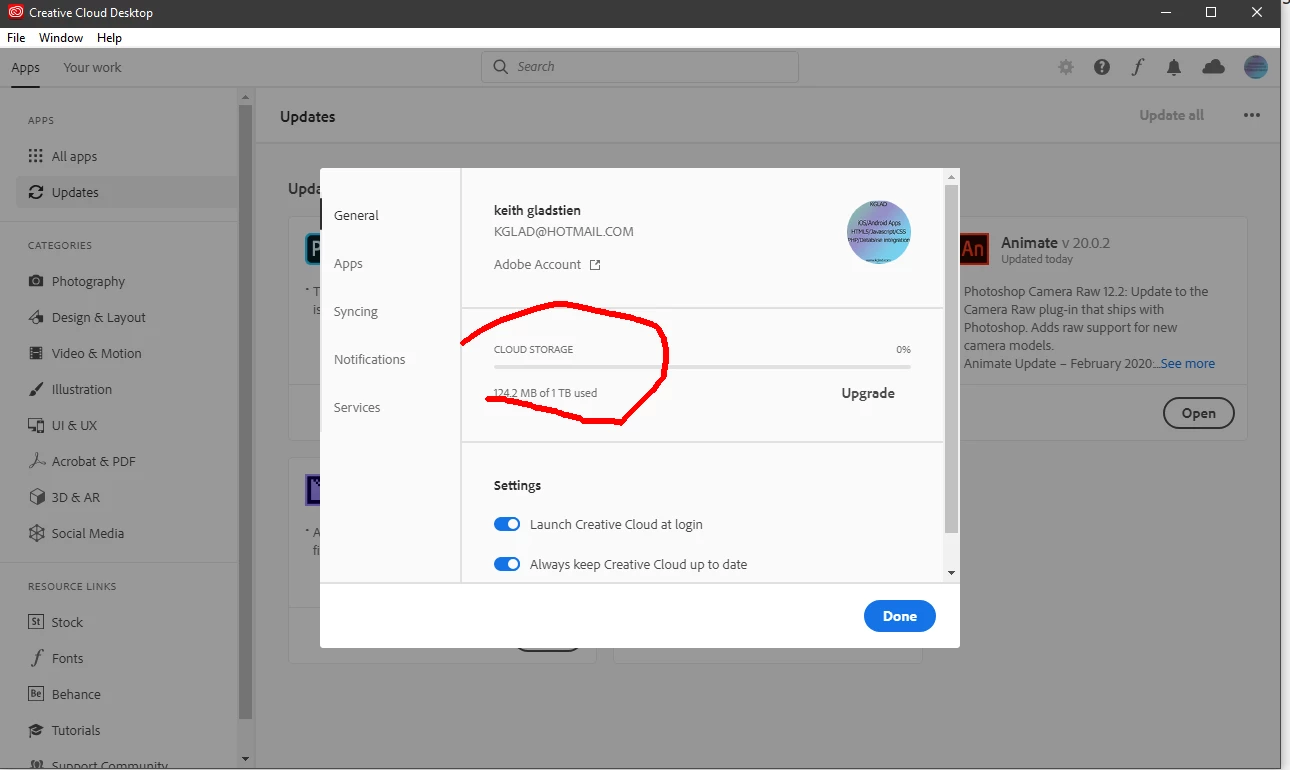
Task: Click the cloud storage usage bar
Action: (x=702, y=367)
